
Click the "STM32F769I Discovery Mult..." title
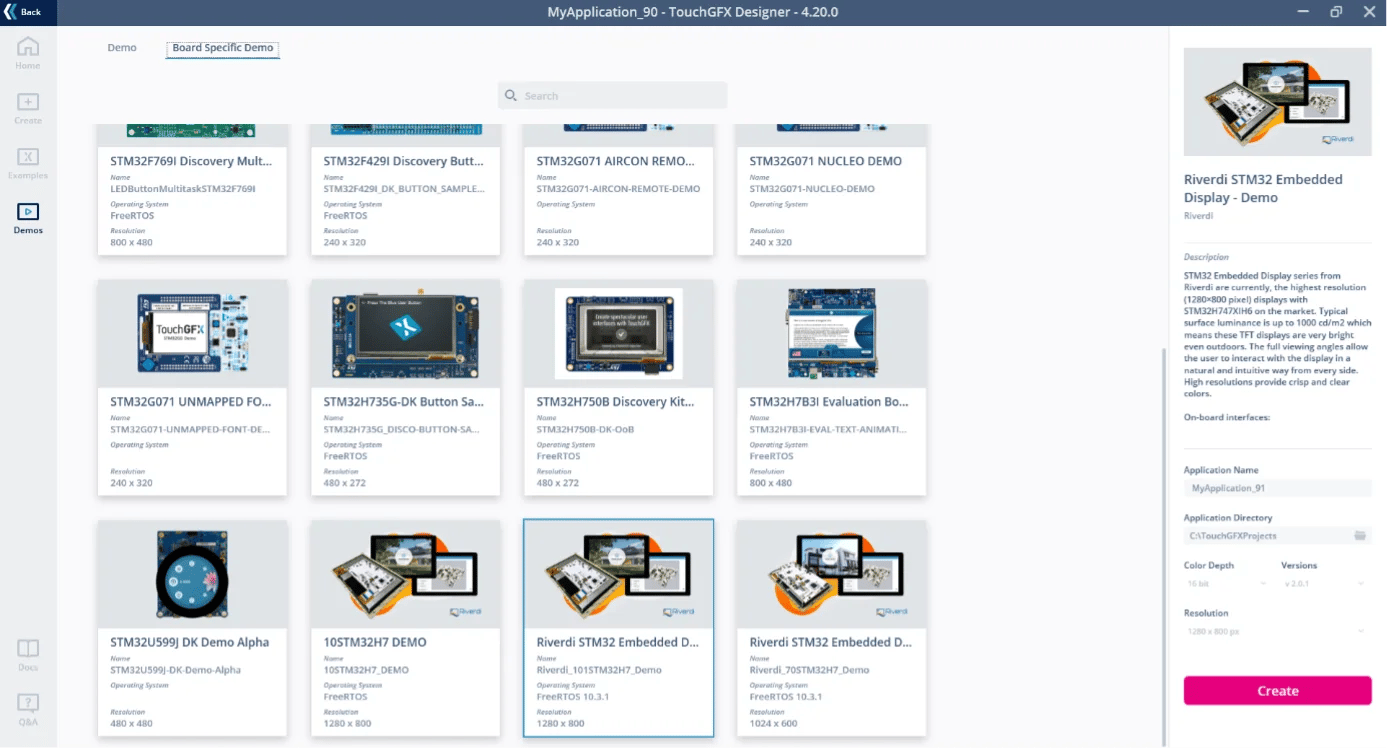tap(191, 161)
